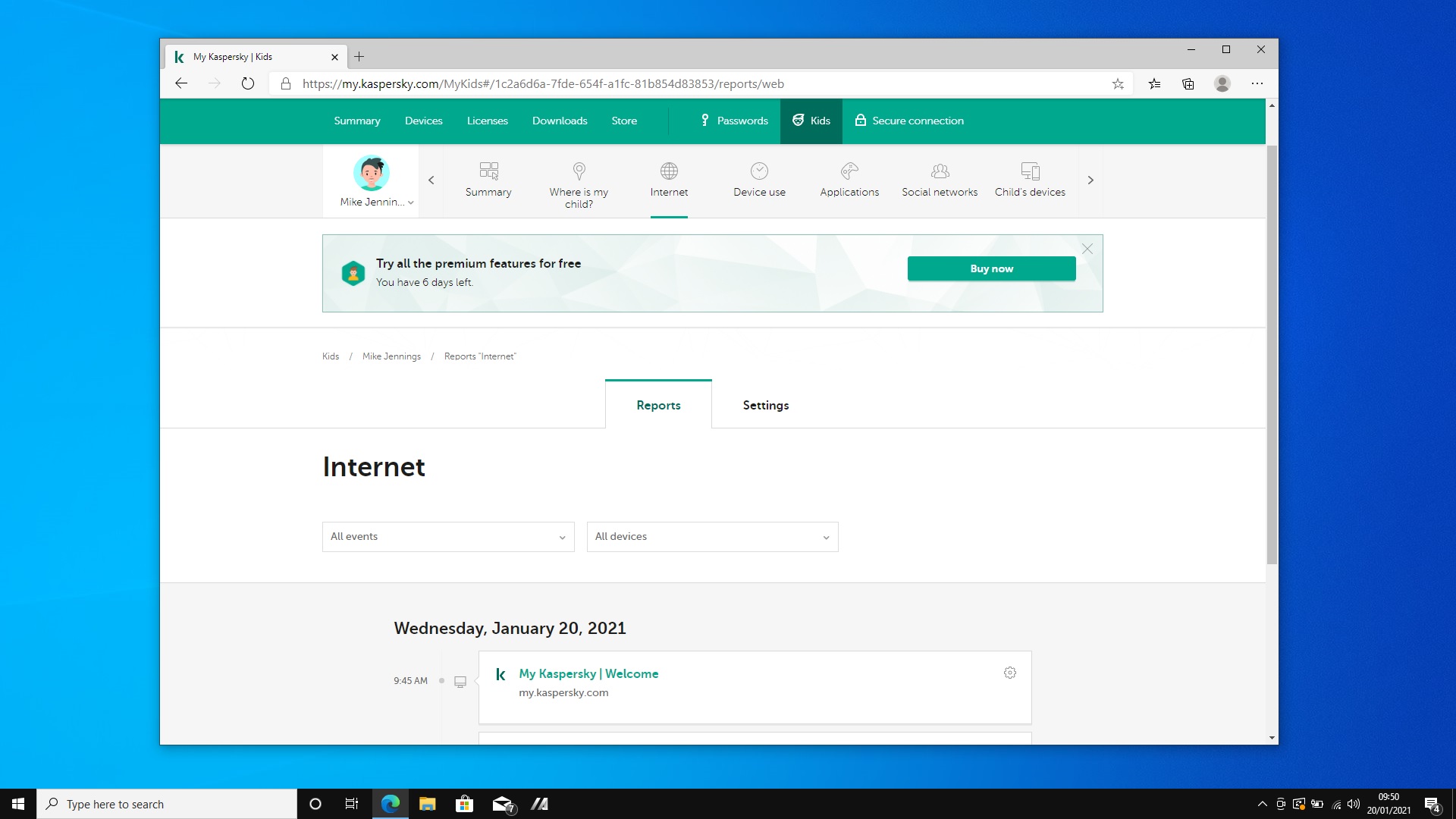
Task: Expand the Mike Jennings child selector
Action: [377, 202]
